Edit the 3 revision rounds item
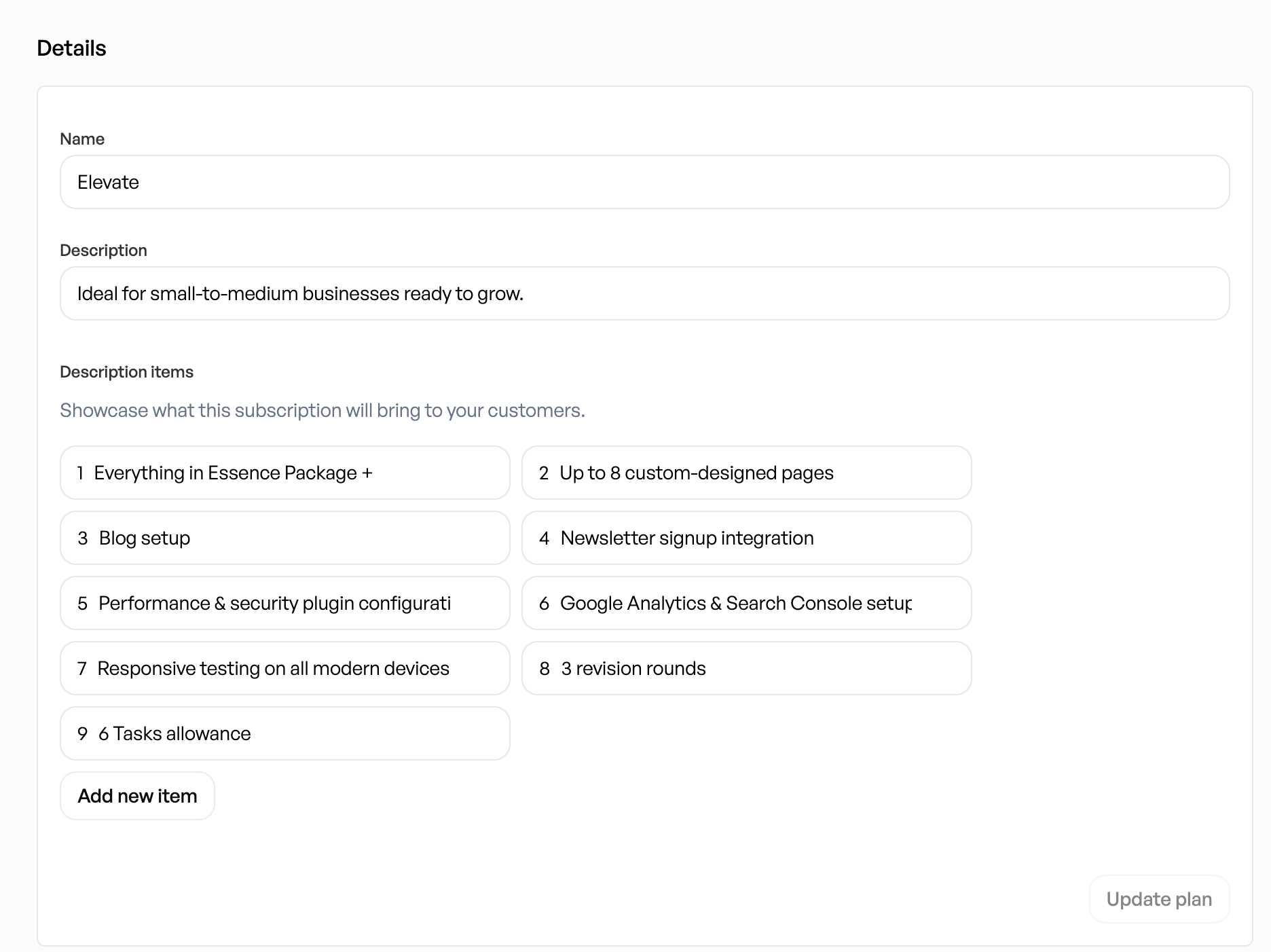1271x952 pixels. coord(746,668)
